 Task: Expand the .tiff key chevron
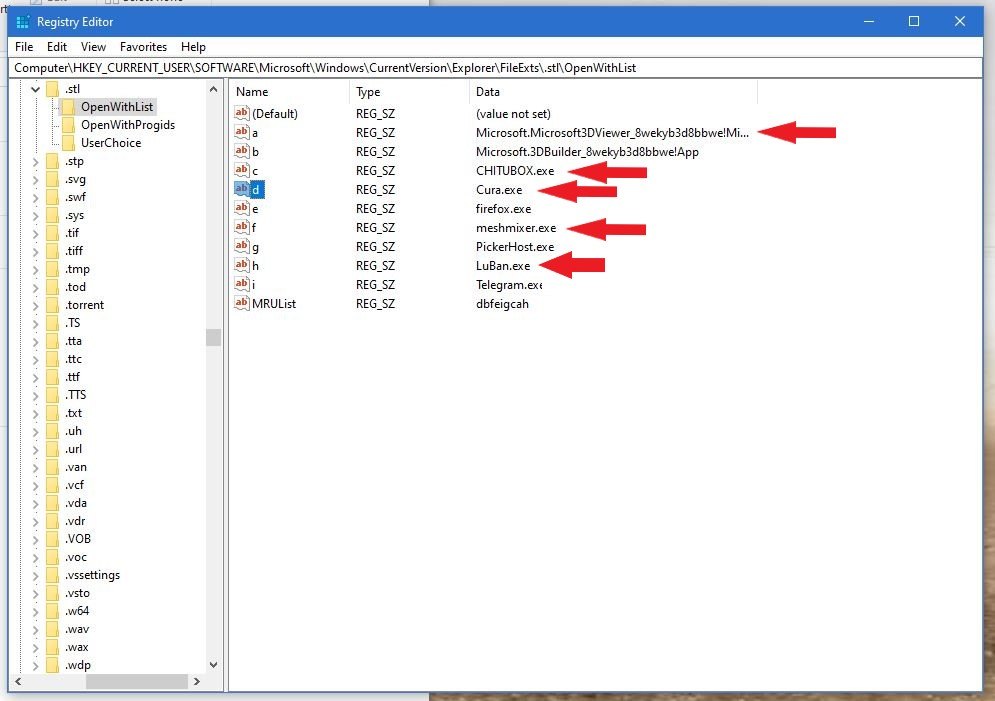[x=36, y=251]
